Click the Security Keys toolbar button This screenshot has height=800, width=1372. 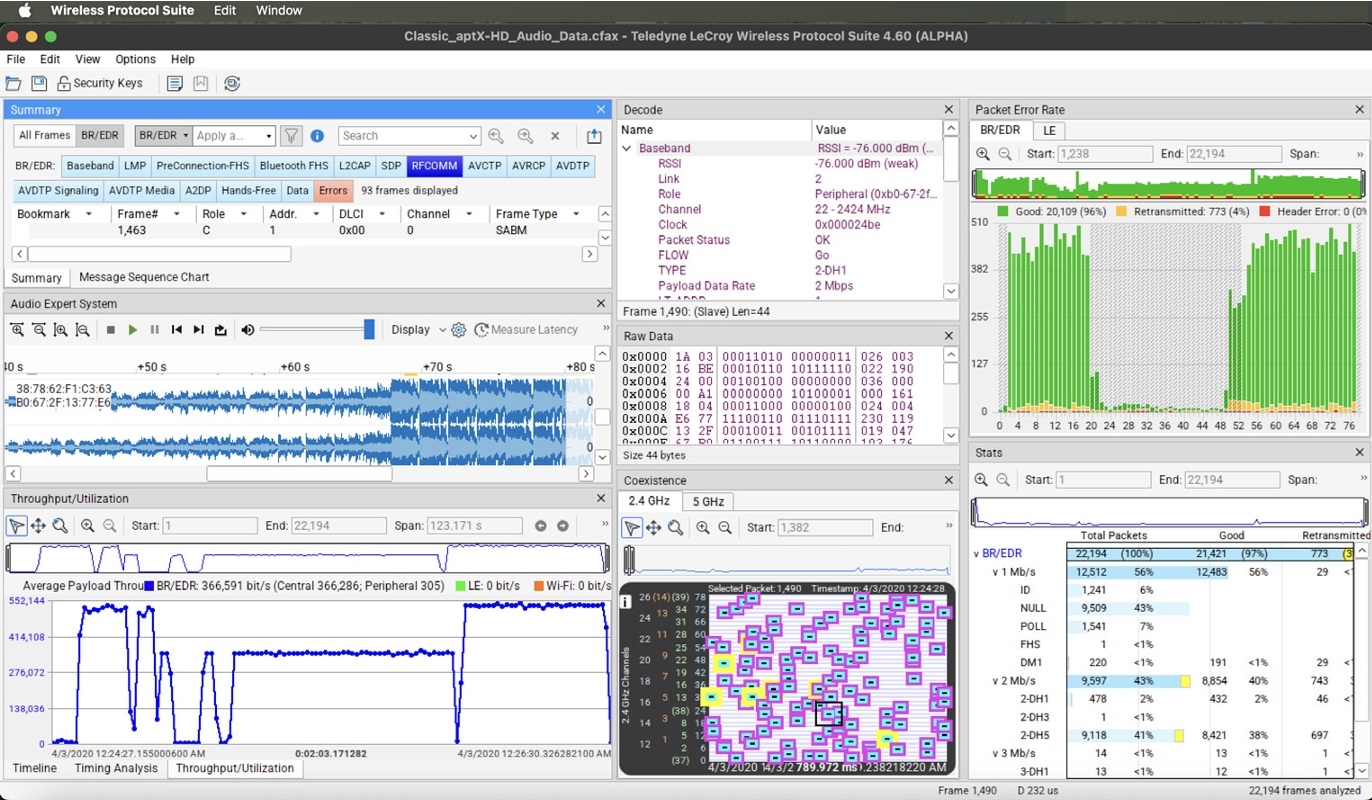click(x=100, y=83)
